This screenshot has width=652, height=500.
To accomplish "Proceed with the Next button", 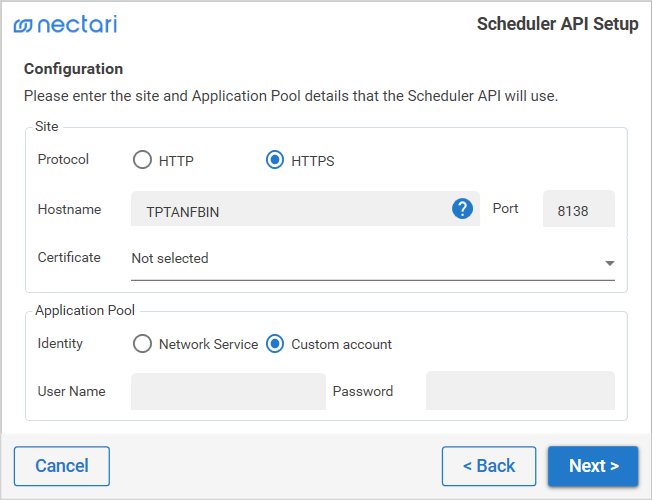I will point(593,466).
